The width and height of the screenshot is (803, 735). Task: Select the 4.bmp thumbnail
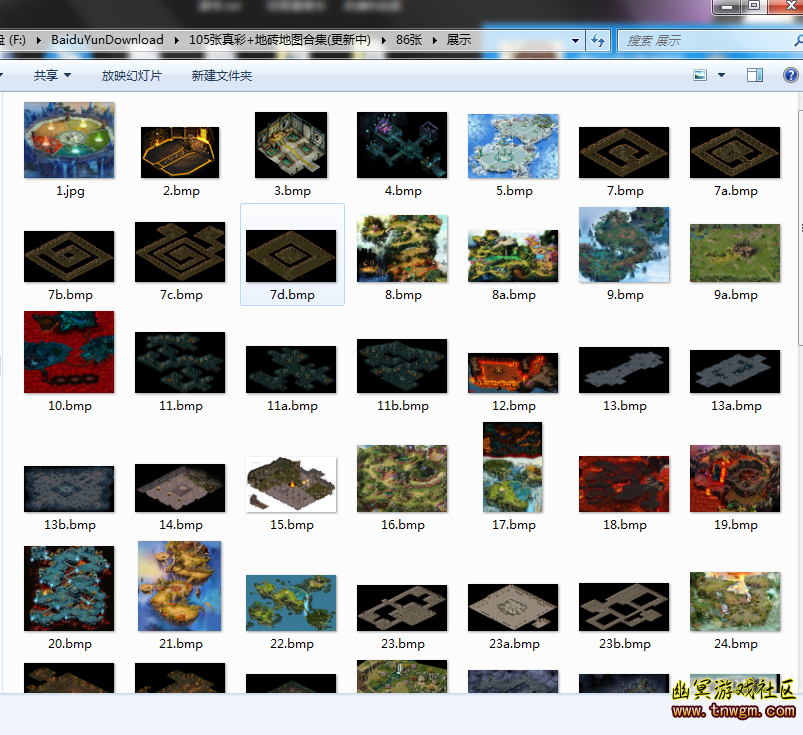tap(402, 145)
